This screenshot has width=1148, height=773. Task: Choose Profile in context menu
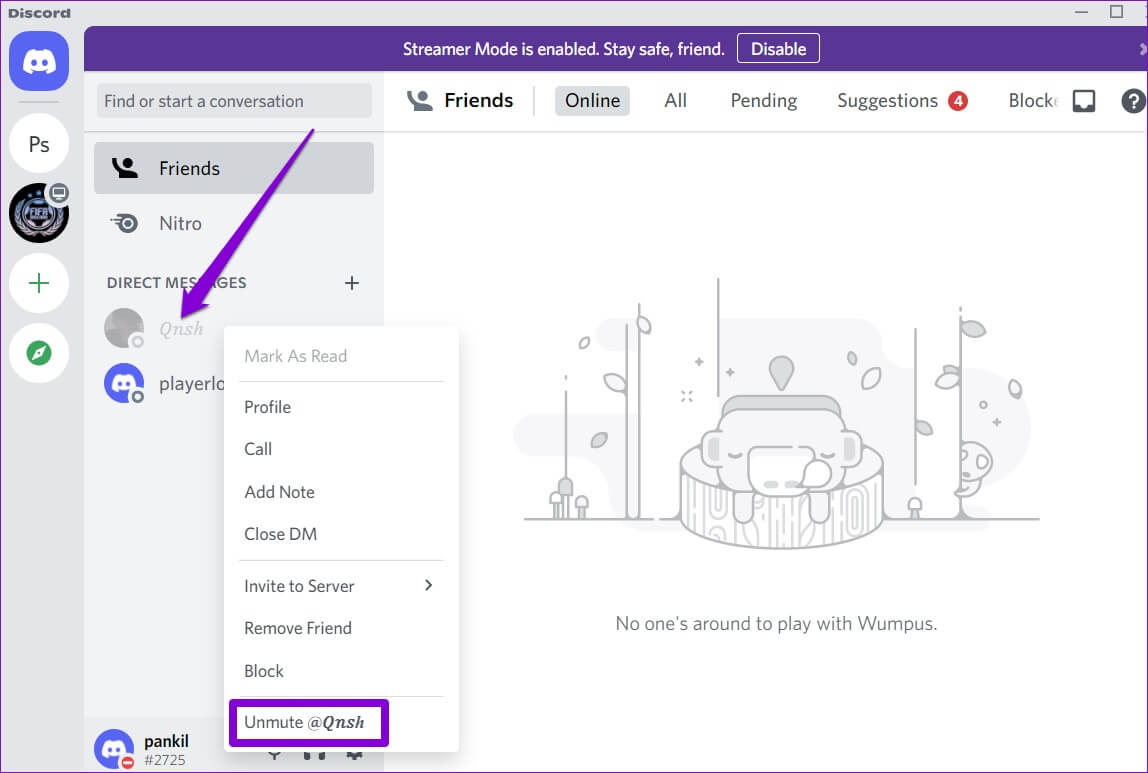pos(341,407)
